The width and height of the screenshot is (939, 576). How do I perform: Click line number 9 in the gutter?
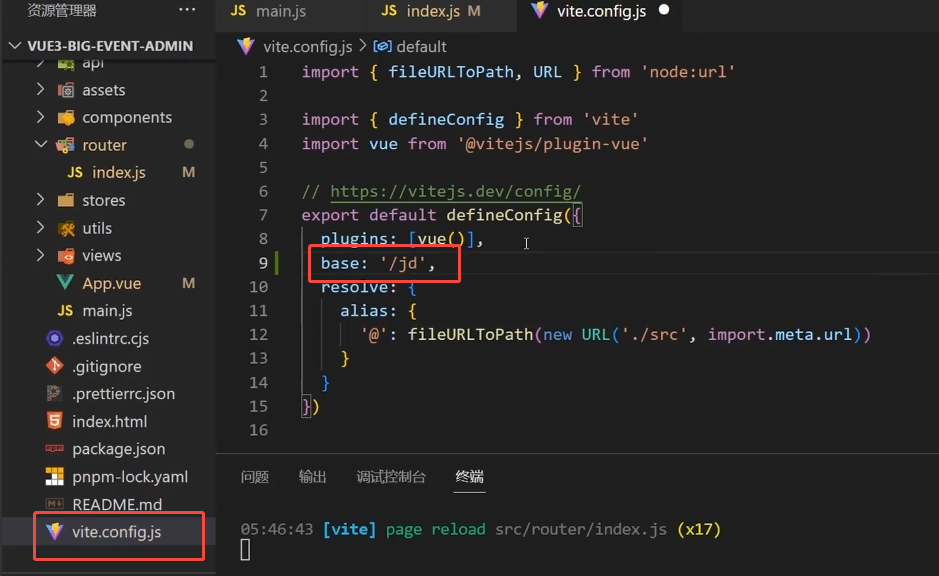point(263,263)
